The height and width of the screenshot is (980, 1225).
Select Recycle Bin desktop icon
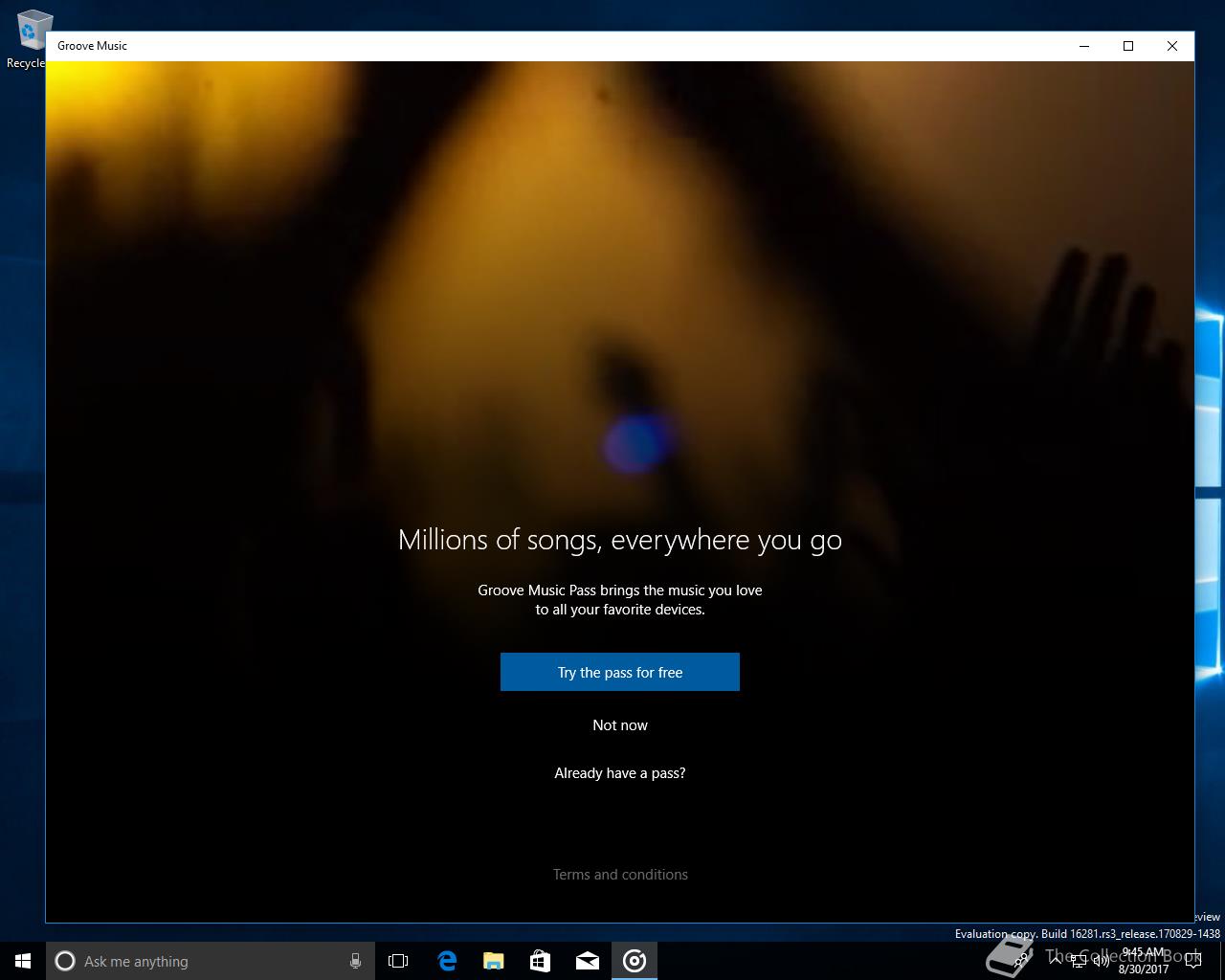[29, 38]
